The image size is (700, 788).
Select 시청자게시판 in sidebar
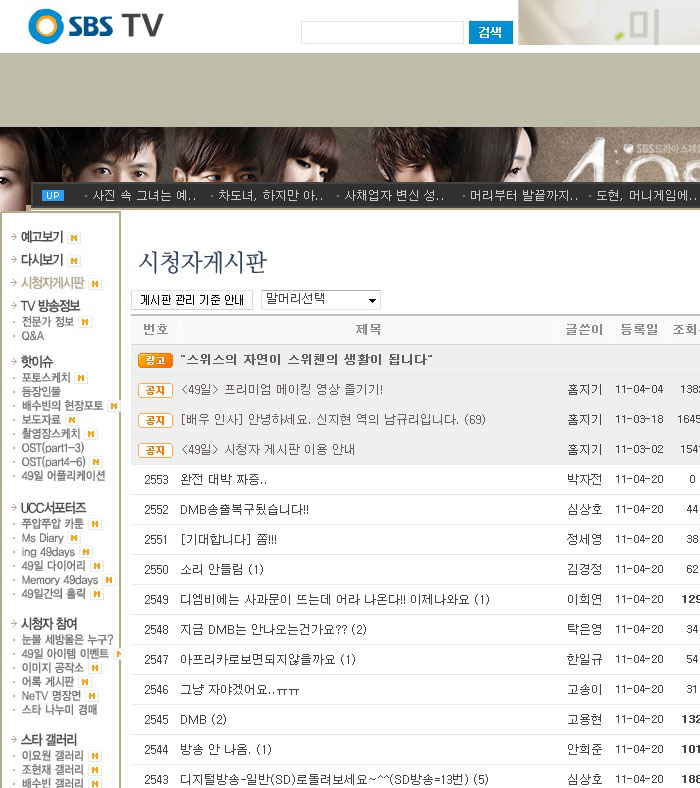52,283
